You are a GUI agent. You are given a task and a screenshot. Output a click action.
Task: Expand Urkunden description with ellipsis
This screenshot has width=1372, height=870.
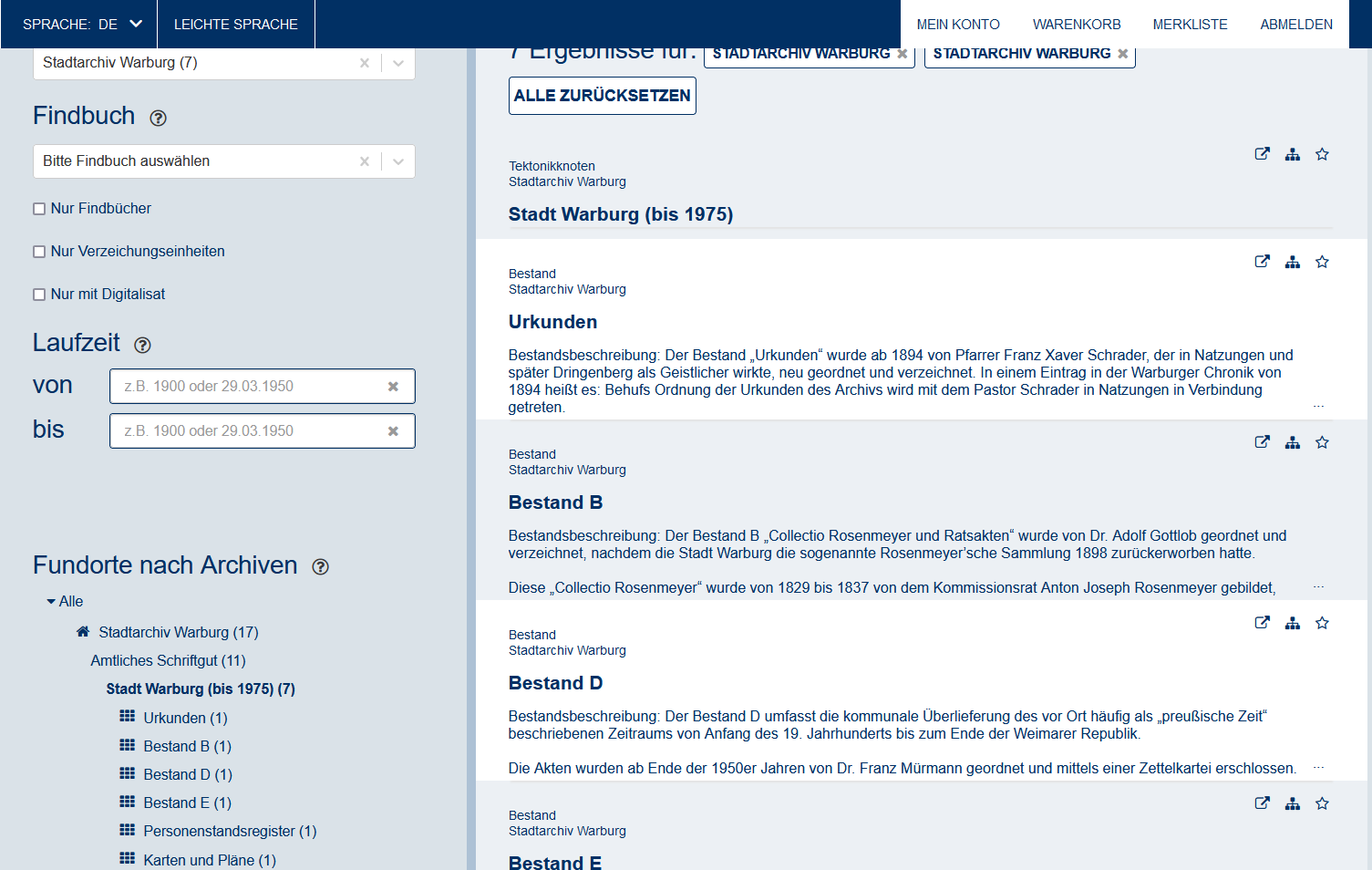(x=1318, y=407)
